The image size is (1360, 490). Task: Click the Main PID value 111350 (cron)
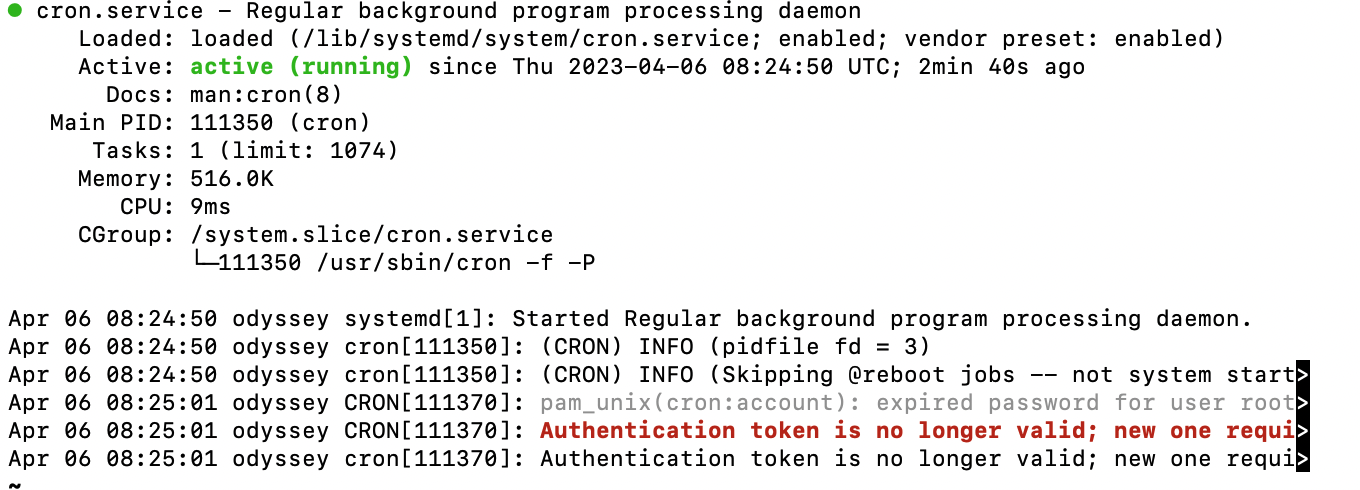tap(280, 123)
